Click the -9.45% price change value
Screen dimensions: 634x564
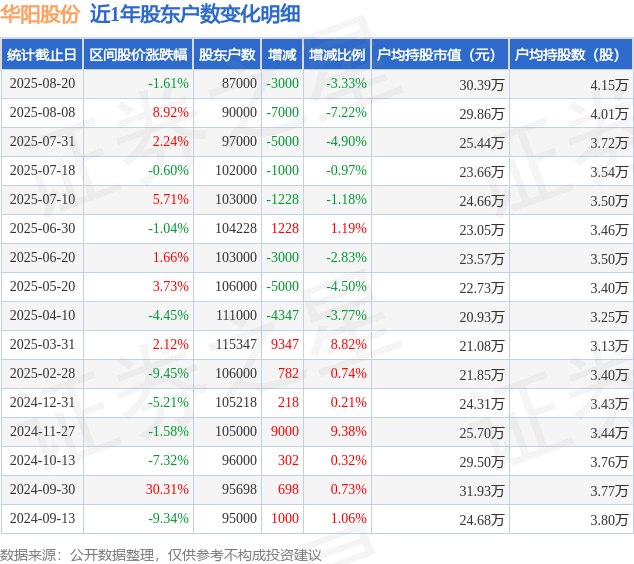[x=168, y=373]
